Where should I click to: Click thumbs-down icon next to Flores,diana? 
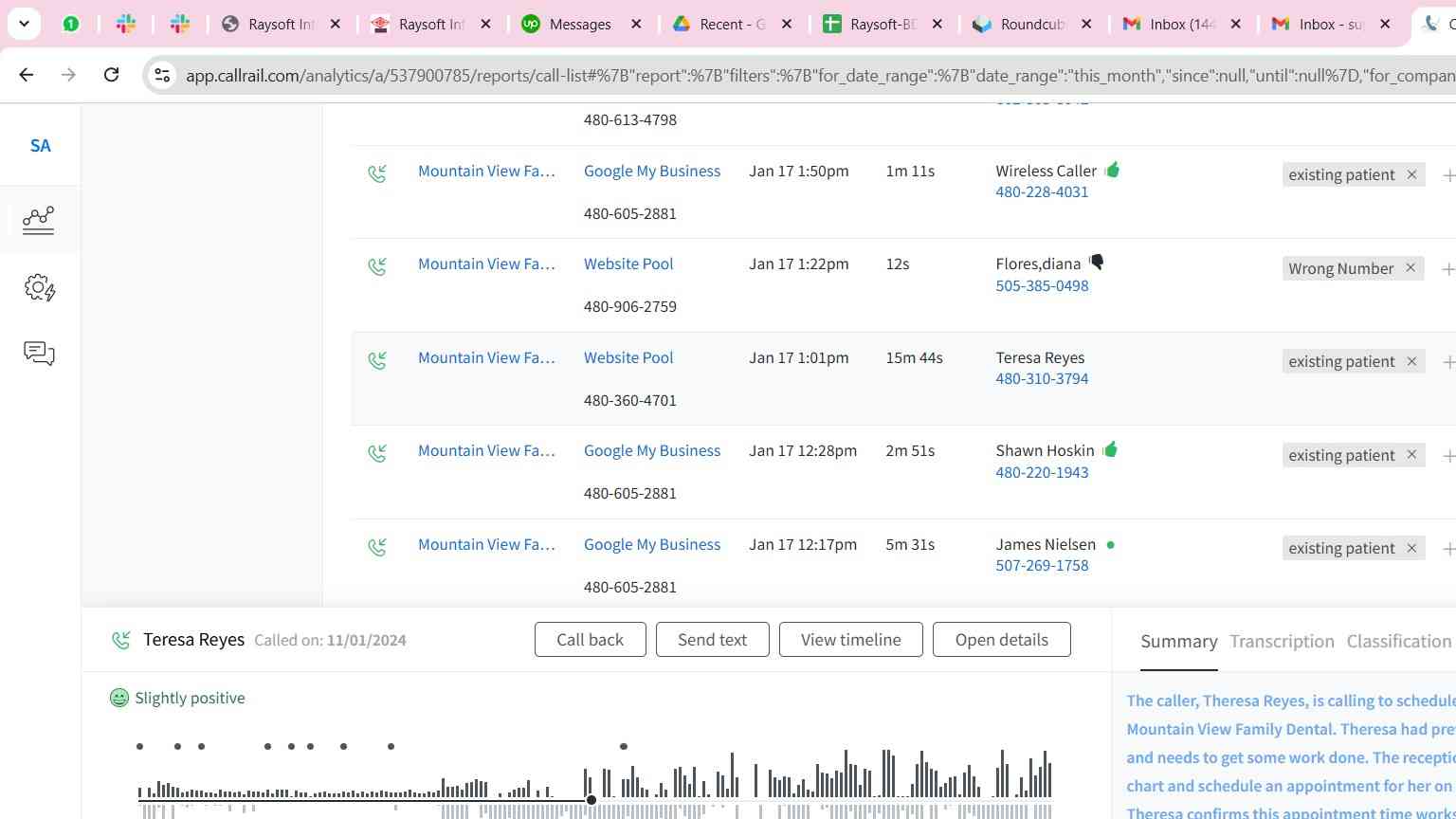click(x=1097, y=263)
